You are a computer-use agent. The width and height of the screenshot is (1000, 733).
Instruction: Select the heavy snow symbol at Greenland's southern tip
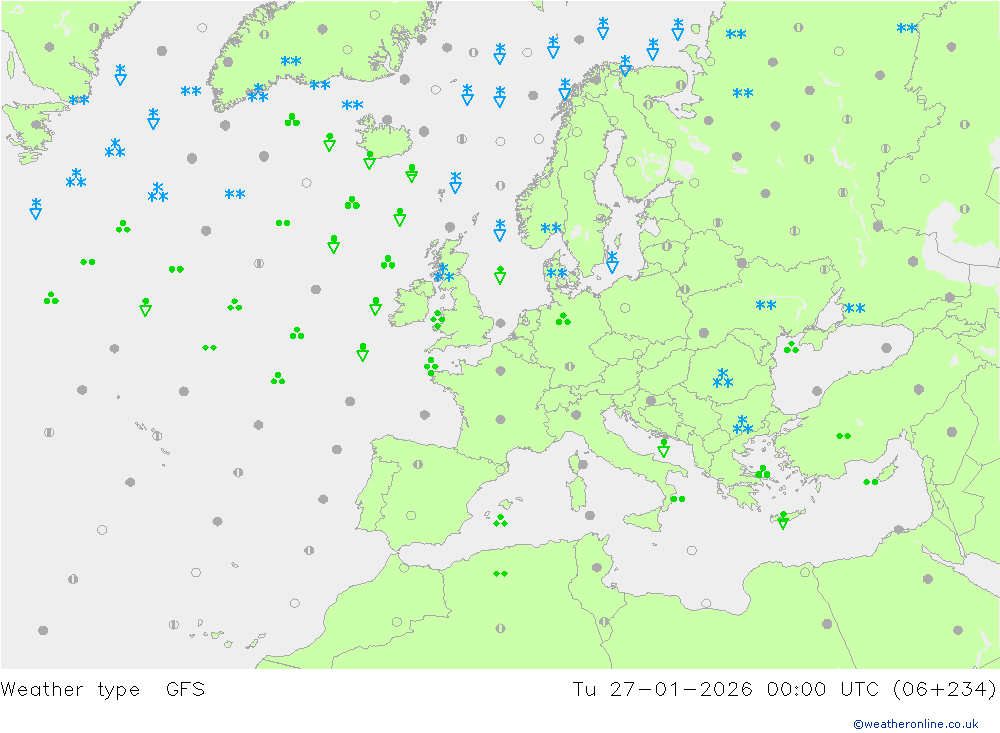[x=258, y=93]
